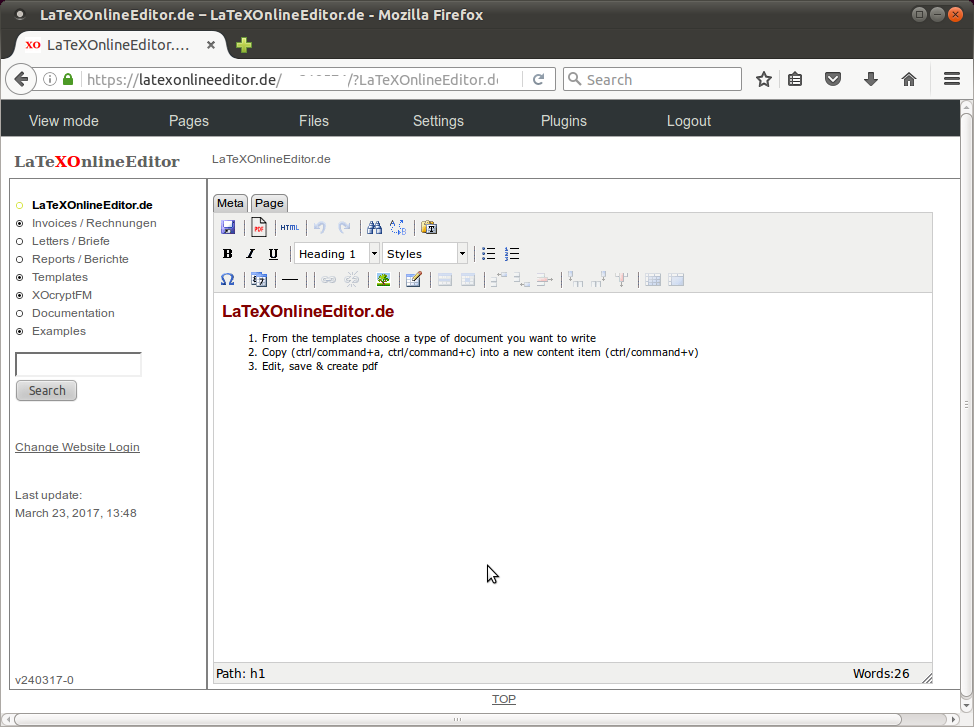Click Logout in the top menu
Viewport: 974px width, 727px height.
coord(689,121)
